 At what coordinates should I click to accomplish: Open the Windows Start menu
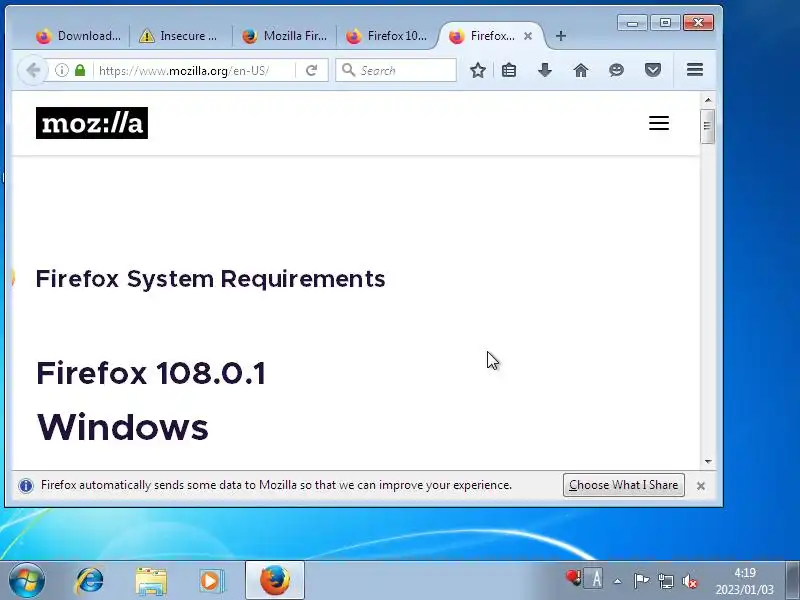[x=27, y=580]
